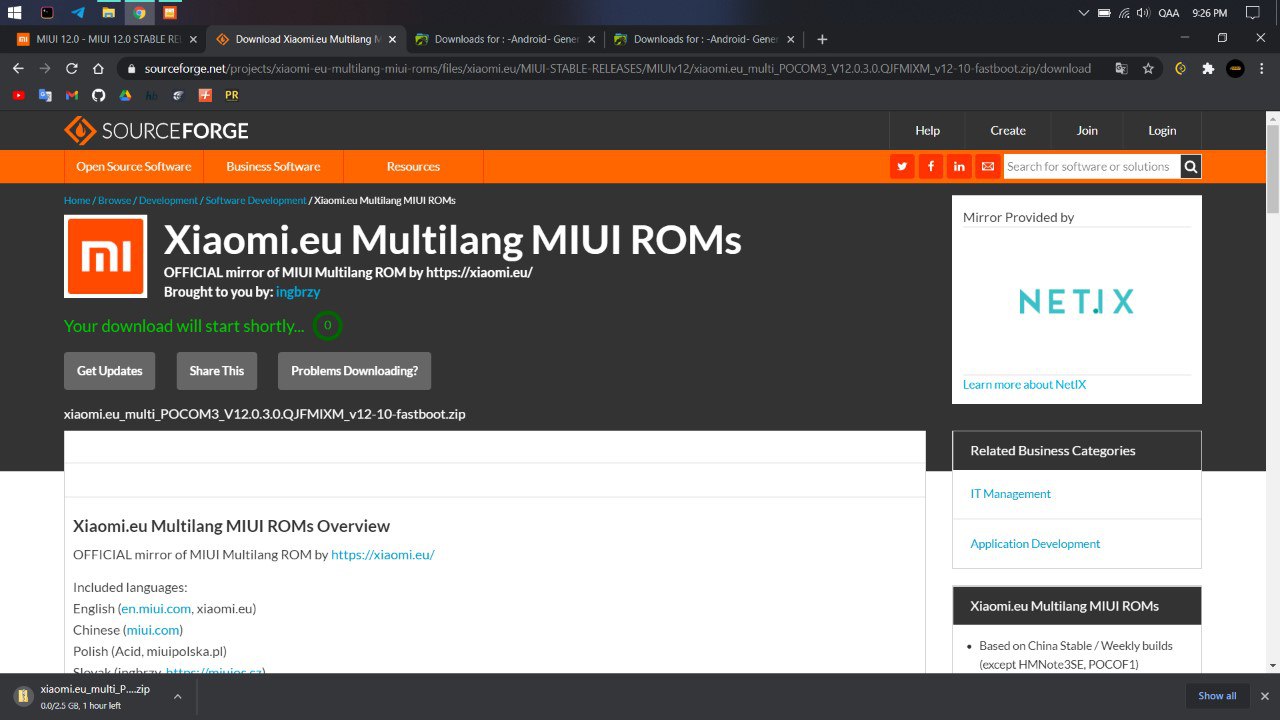Open the Google Drive bookmark
Image resolution: width=1280 pixels, height=720 pixels.
point(125,95)
